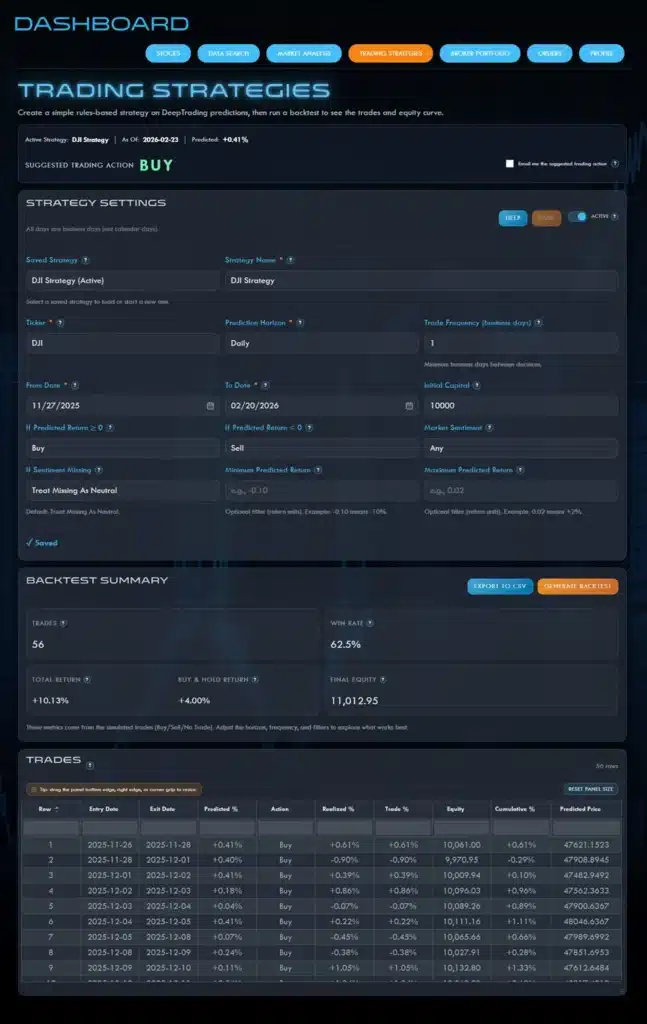Open Treat Missing As Neutral dropdown
This screenshot has height=1024, width=647.
[121, 490]
